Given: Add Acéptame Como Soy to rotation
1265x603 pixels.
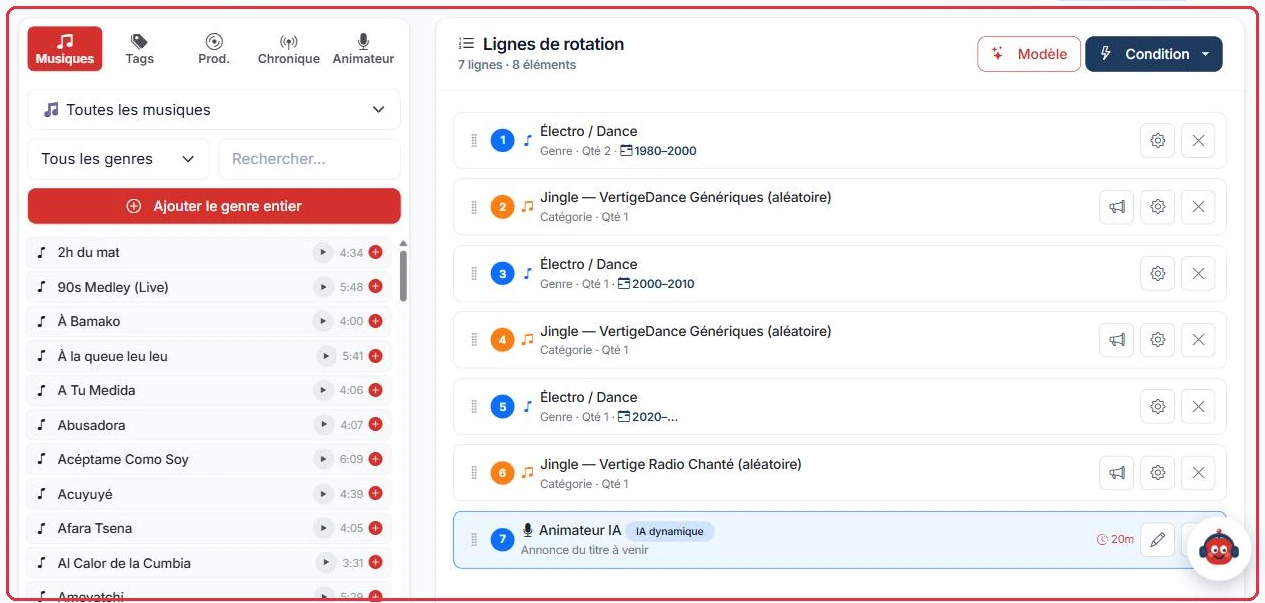Looking at the screenshot, I should coord(376,459).
